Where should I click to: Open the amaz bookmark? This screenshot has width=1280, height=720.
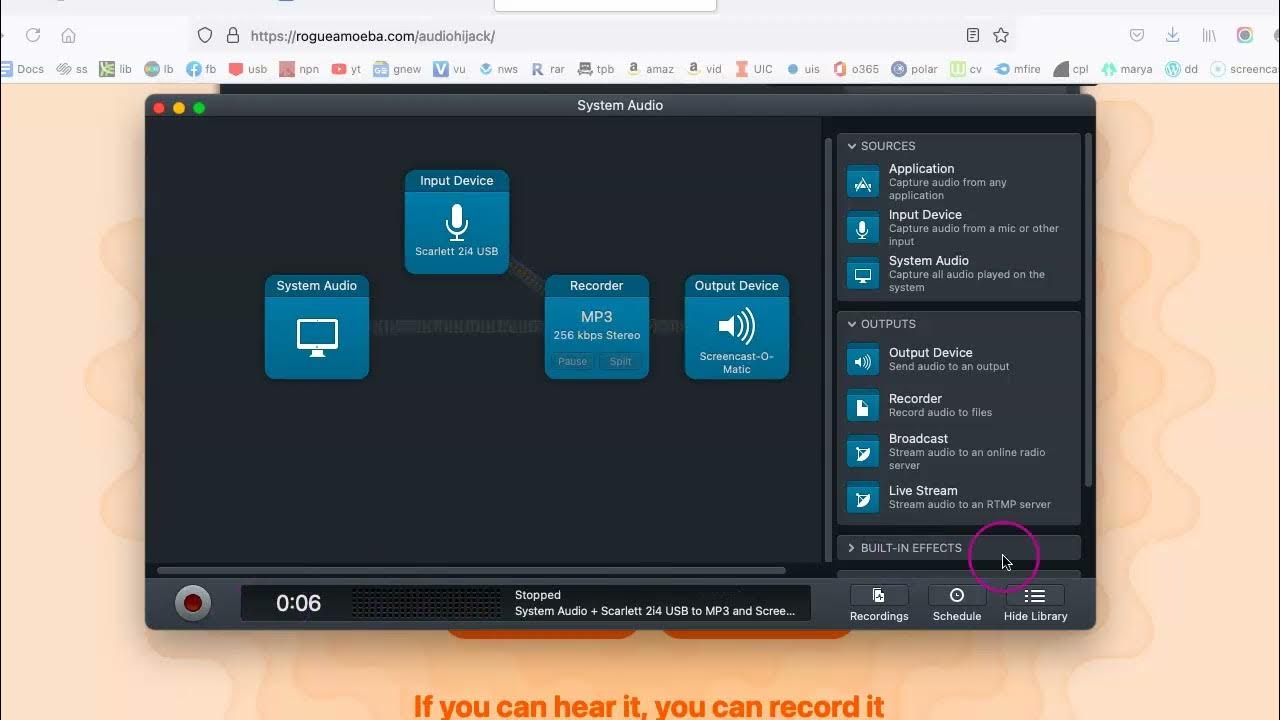click(x=650, y=69)
